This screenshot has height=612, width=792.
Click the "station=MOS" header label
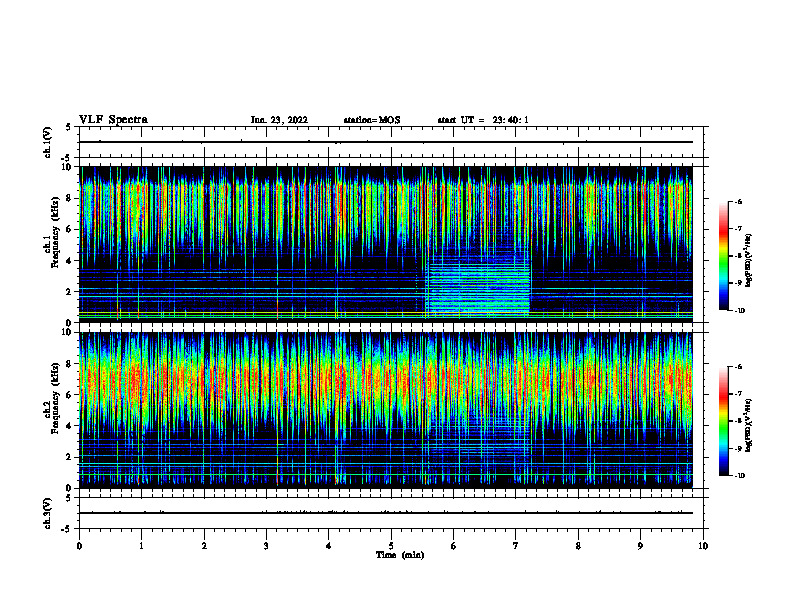[x=372, y=120]
